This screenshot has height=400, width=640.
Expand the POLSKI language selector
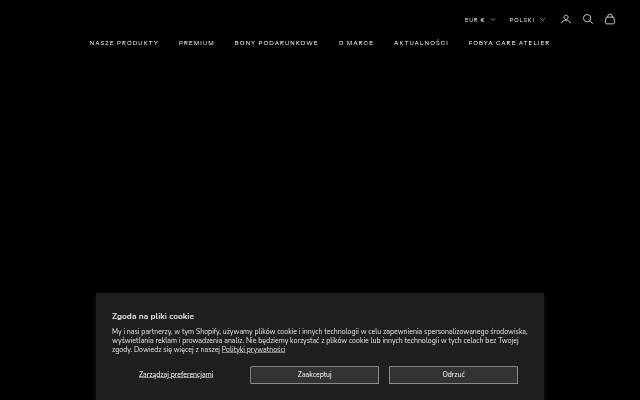click(x=527, y=20)
